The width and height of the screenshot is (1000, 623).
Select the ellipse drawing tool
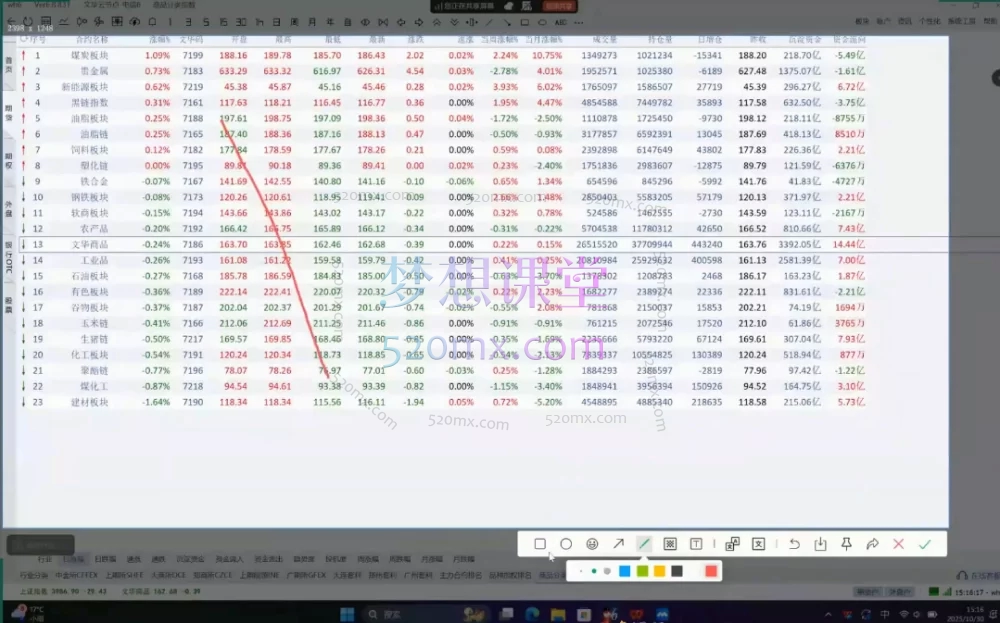pos(566,544)
